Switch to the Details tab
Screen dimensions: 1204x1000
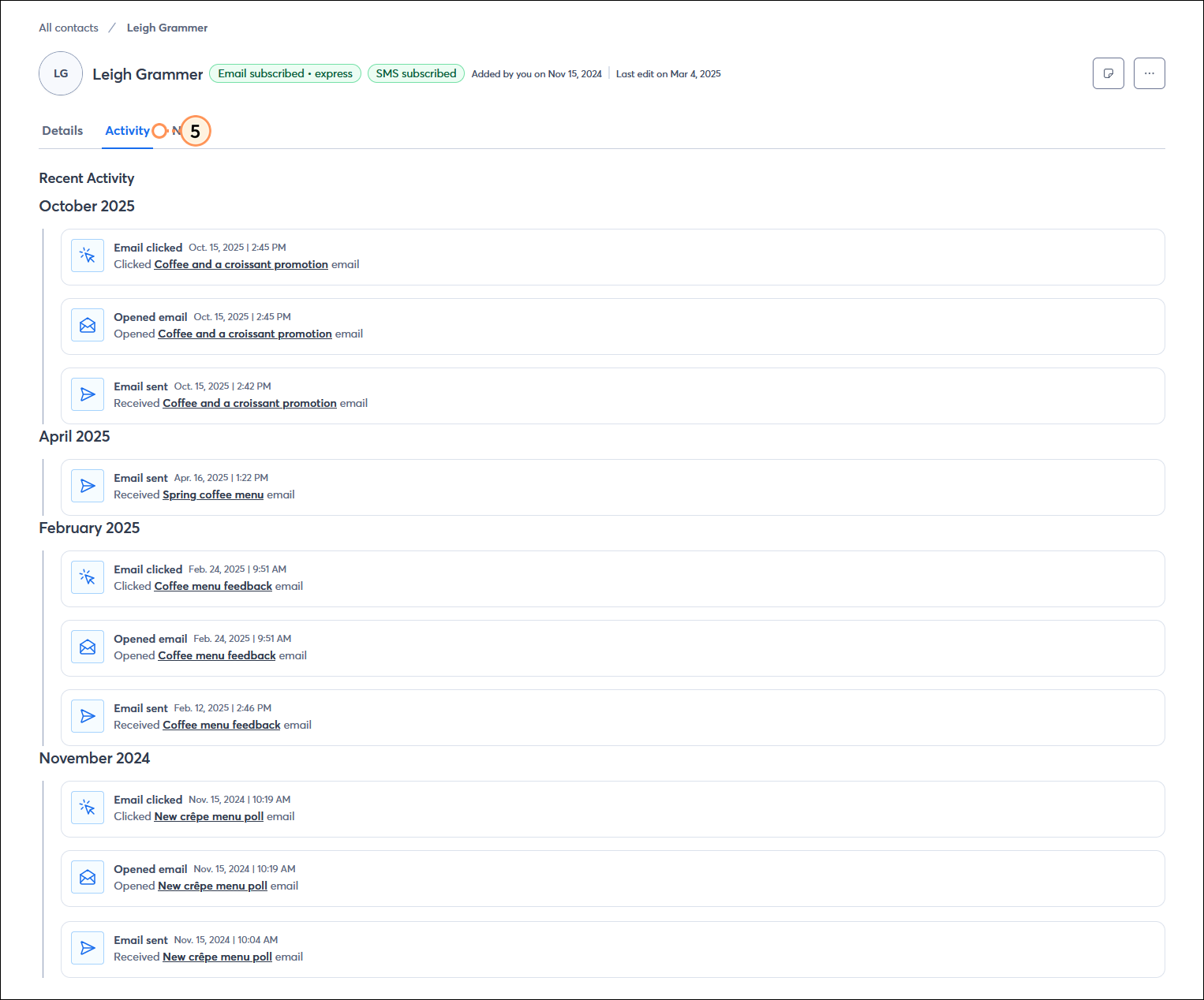(62, 130)
